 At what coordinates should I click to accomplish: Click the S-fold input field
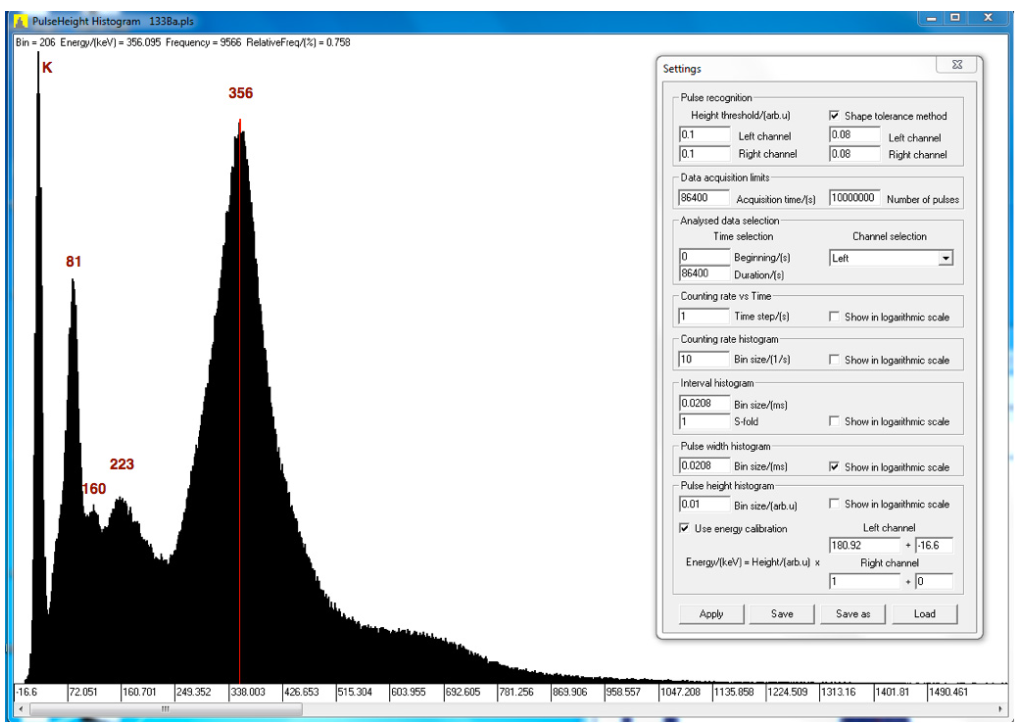coord(705,421)
